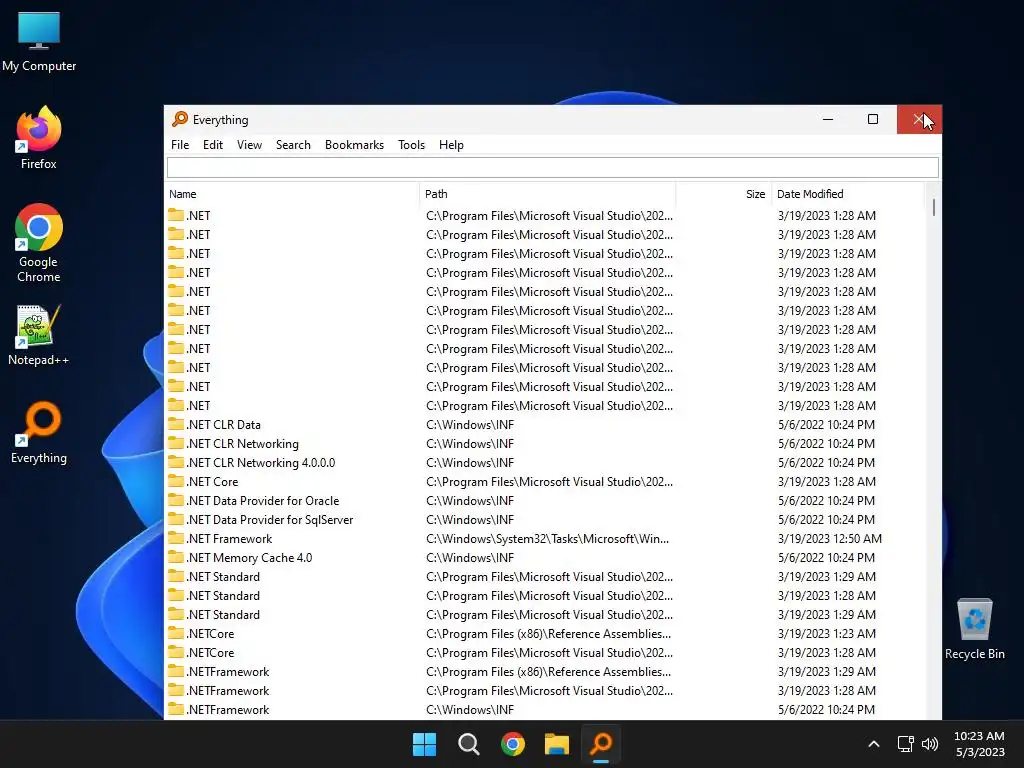Open the Bookmarks menu
This screenshot has height=768, width=1024.
point(355,145)
